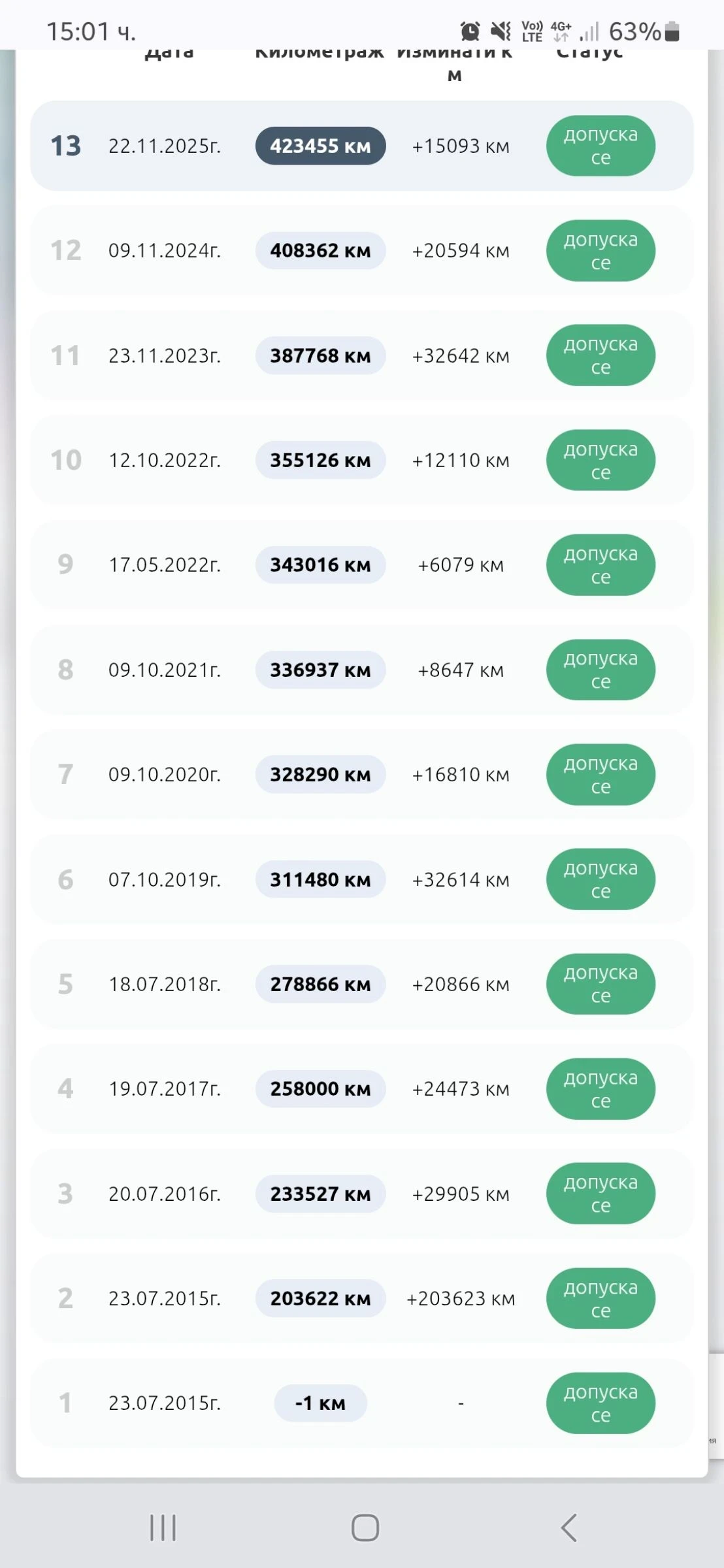Tap the muted sound status icon
Image resolution: width=724 pixels, height=1568 pixels.
[x=501, y=31]
